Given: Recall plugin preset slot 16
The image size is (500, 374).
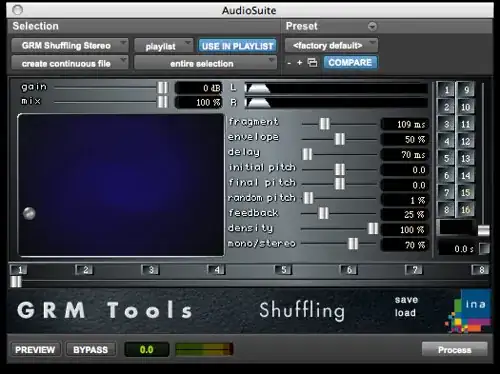Looking at the screenshot, I should coord(465,210).
